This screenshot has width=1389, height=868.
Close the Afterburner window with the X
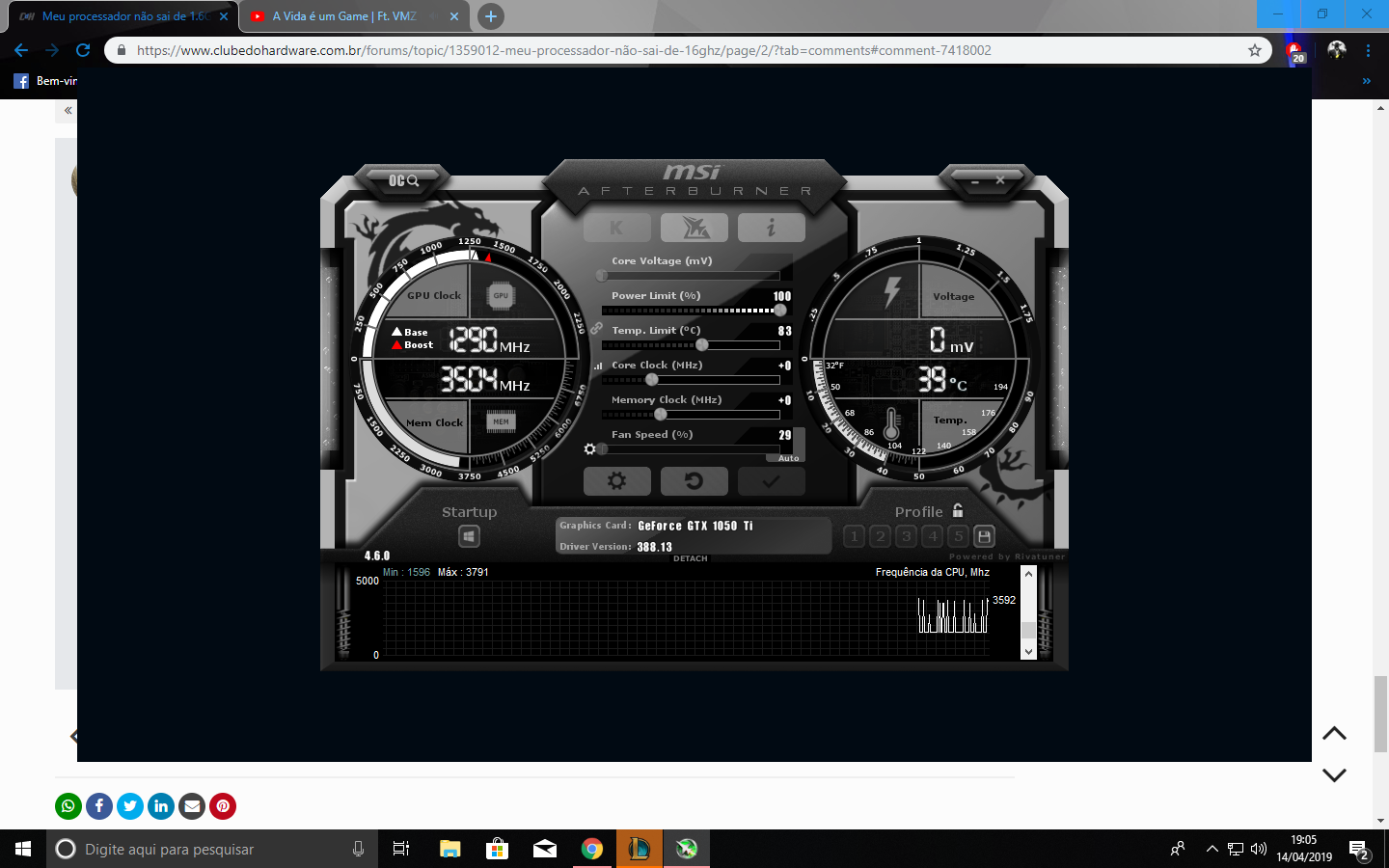point(1000,180)
